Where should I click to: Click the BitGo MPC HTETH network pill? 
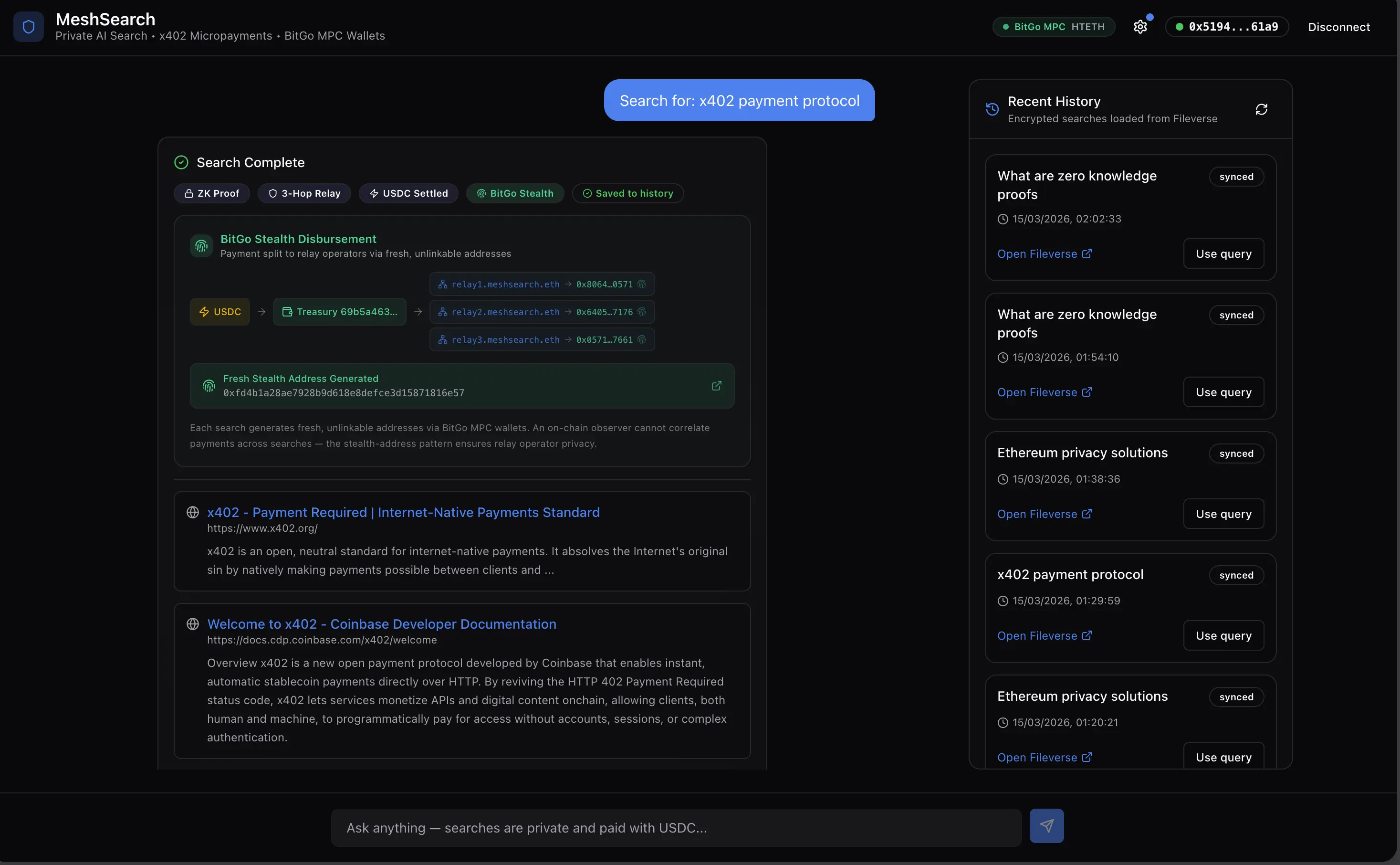(x=1053, y=27)
